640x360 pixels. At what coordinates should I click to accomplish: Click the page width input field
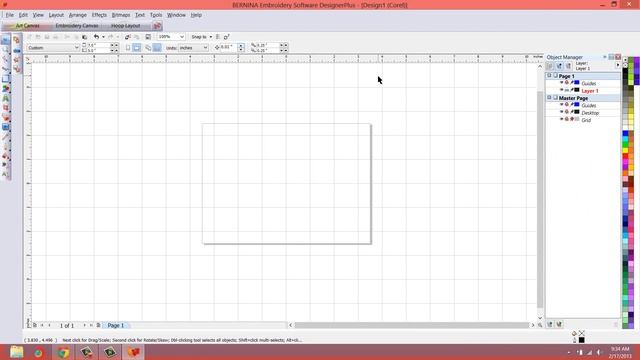pyautogui.click(x=99, y=45)
